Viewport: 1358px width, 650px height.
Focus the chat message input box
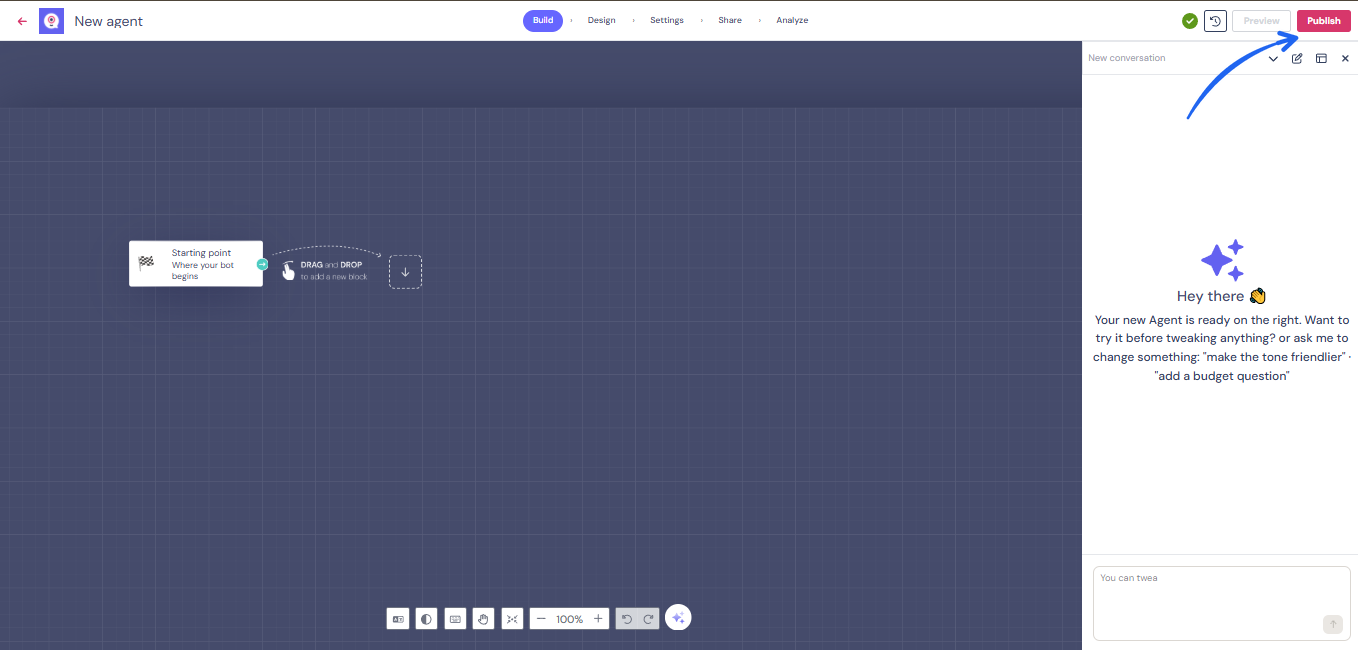point(1222,603)
